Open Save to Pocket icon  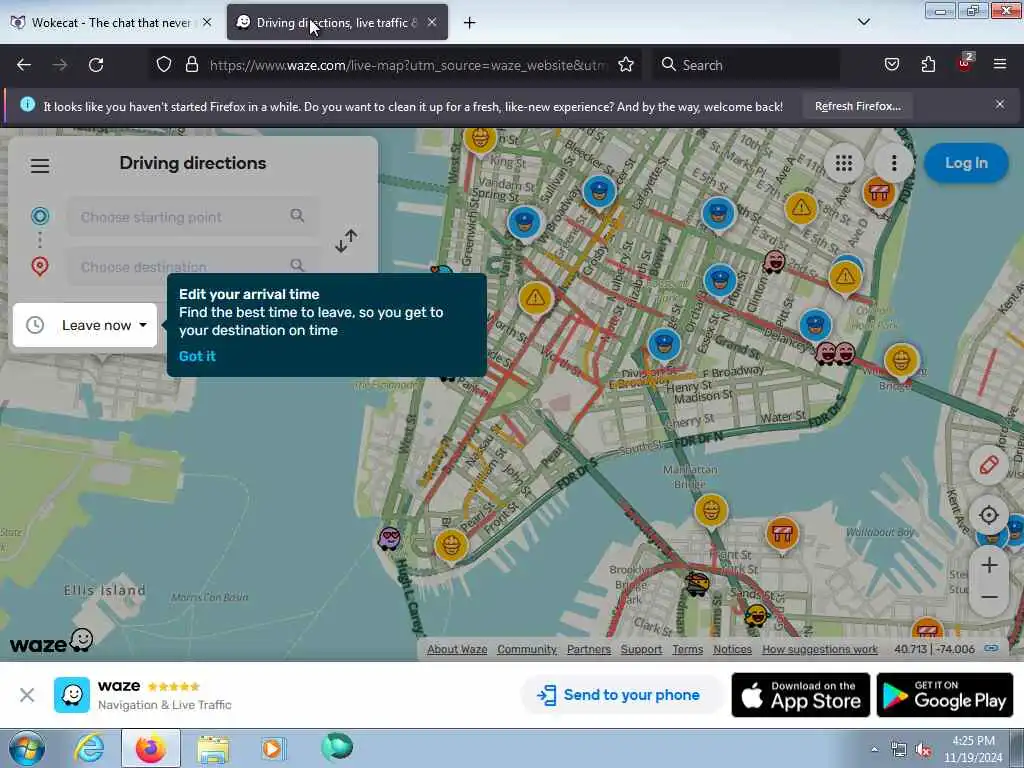pos(891,65)
